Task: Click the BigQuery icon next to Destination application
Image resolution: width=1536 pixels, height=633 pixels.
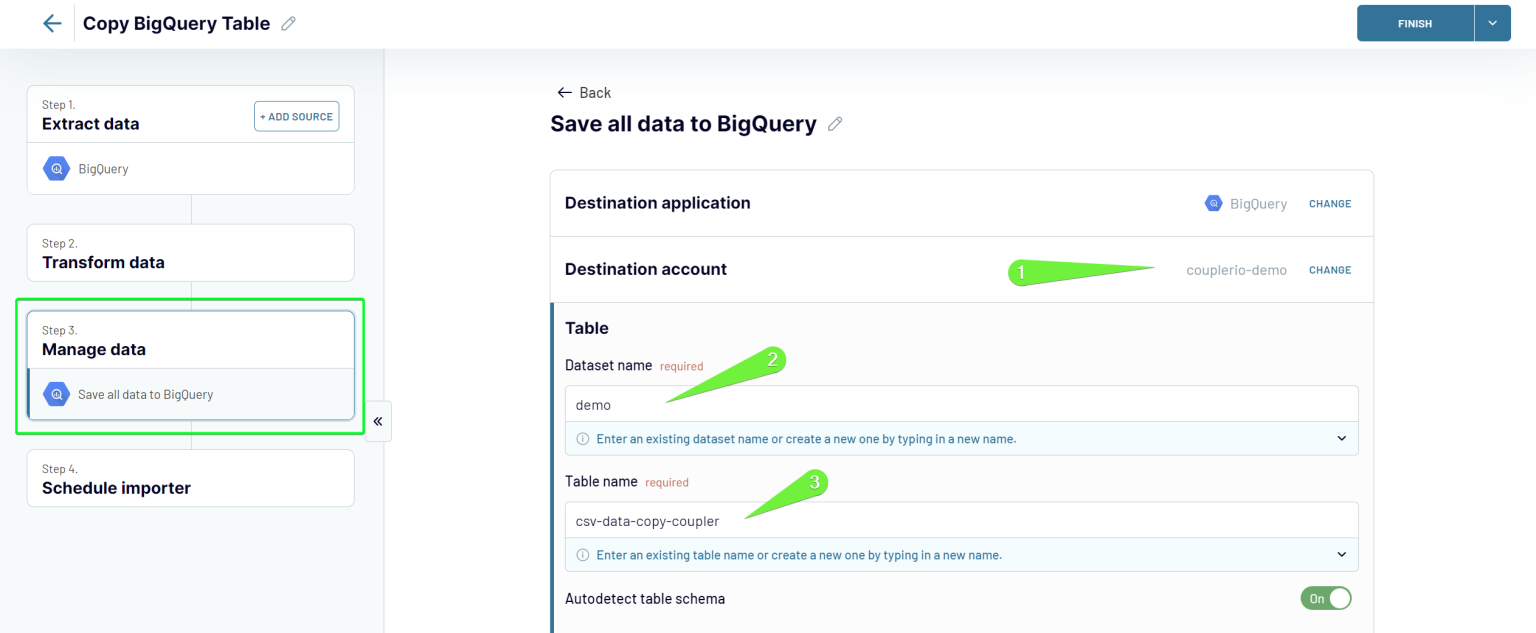Action: pyautogui.click(x=1213, y=203)
